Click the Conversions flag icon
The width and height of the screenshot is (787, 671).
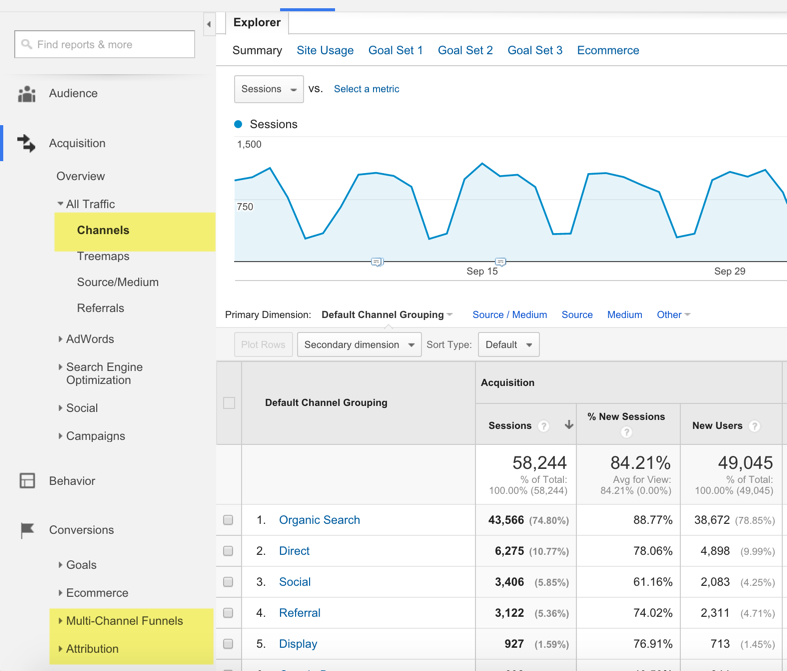pyautogui.click(x=27, y=530)
